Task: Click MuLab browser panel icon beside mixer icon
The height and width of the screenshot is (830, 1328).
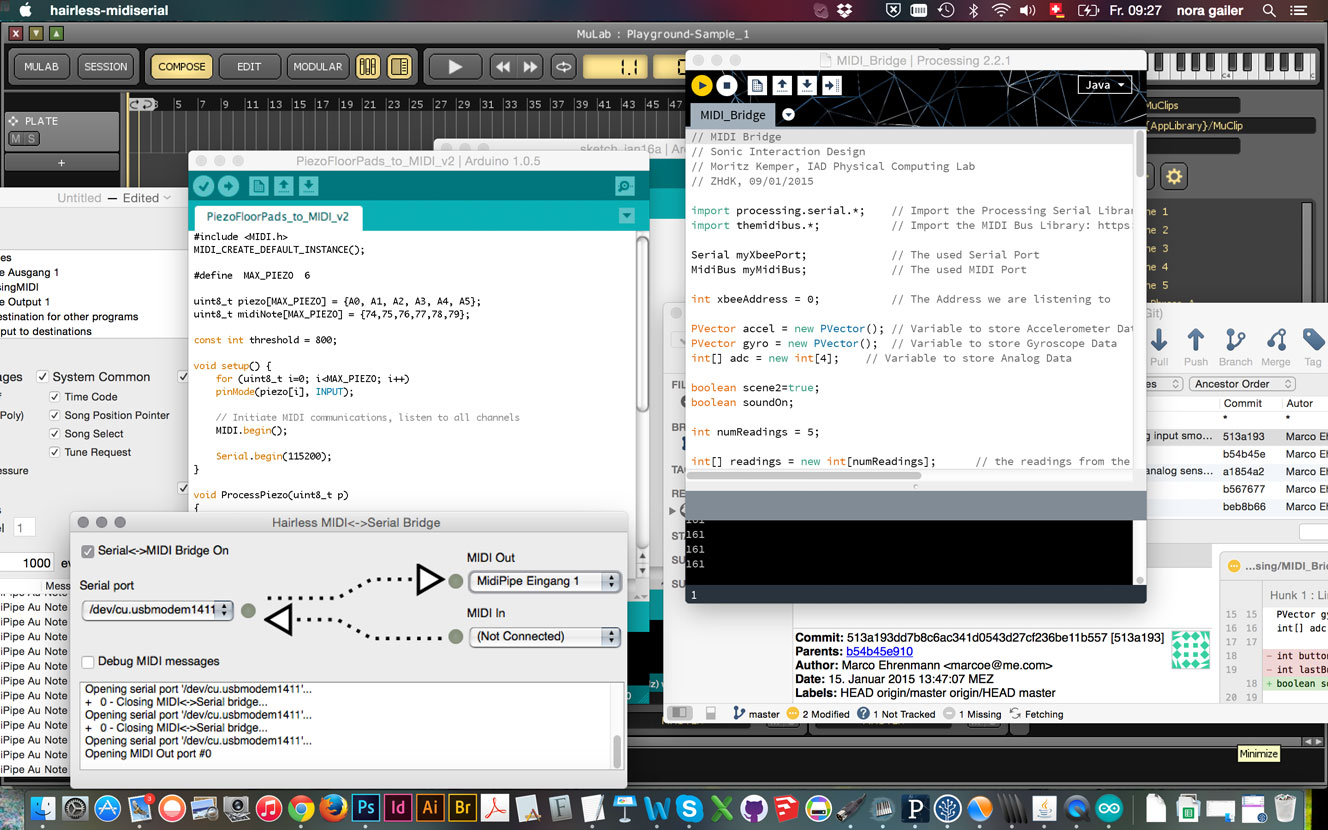Action: (399, 67)
